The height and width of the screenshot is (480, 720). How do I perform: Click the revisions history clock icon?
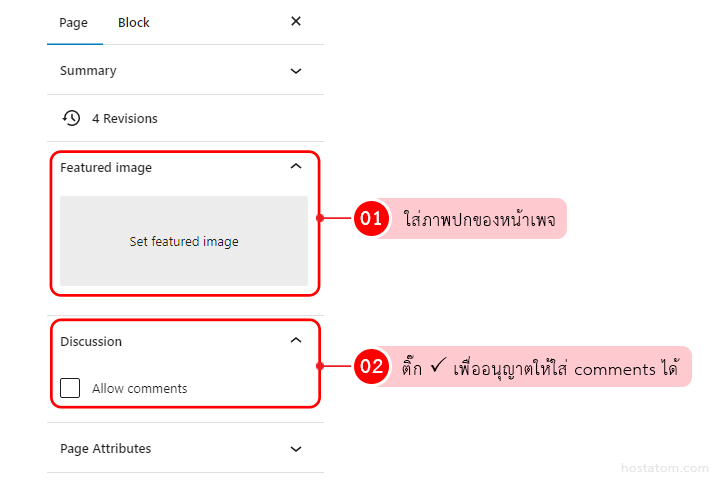pos(71,118)
